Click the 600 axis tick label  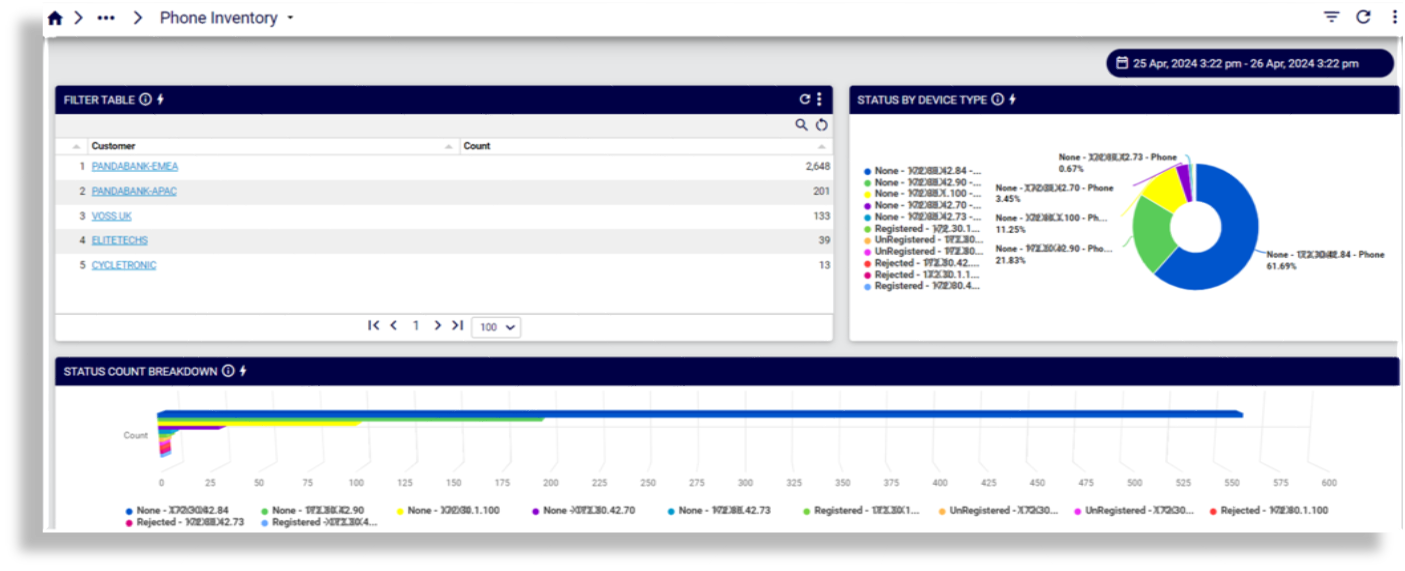(x=1329, y=482)
